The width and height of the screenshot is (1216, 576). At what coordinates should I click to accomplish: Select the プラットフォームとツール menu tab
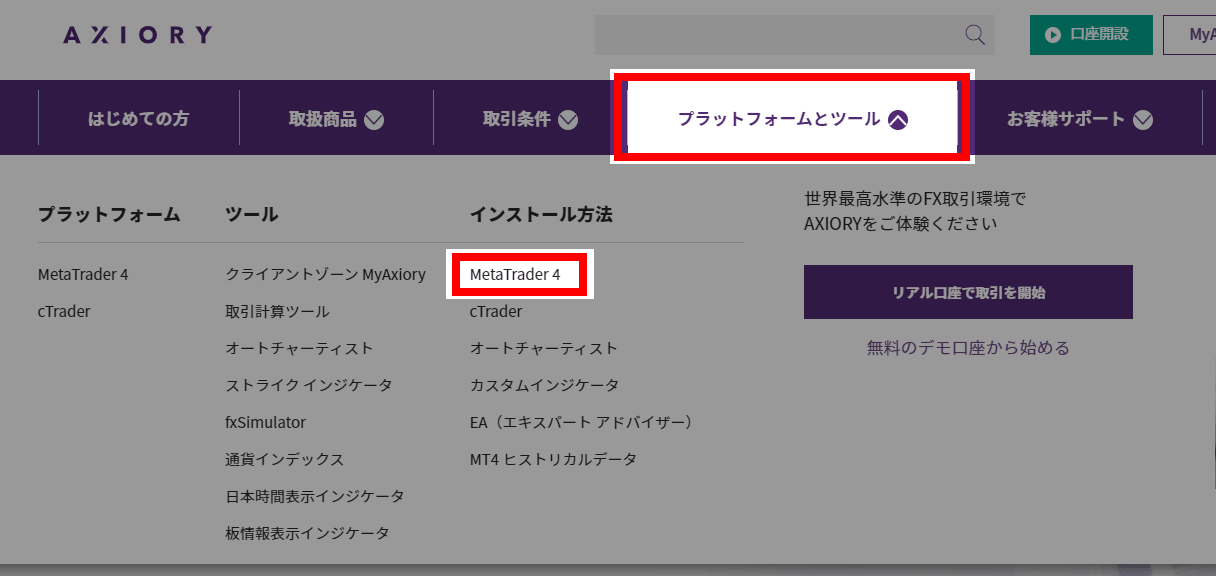click(792, 118)
